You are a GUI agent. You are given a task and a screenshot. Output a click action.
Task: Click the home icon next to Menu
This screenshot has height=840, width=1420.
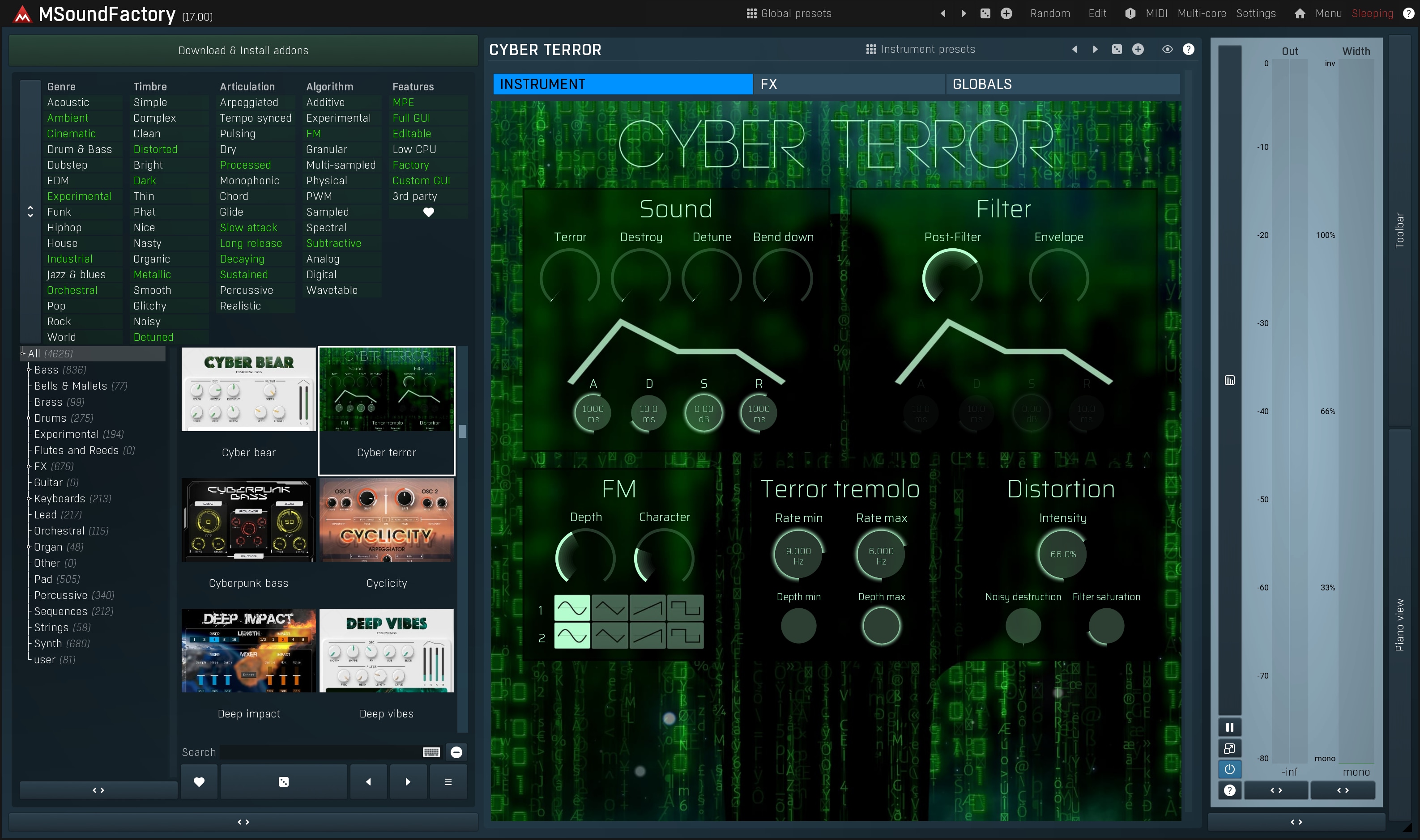[x=1300, y=13]
